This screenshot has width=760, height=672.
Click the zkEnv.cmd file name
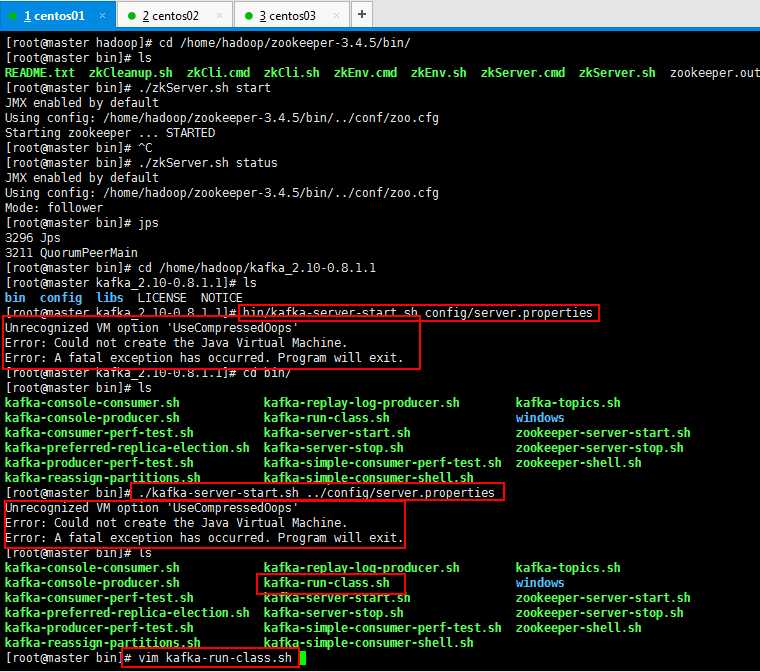tap(365, 73)
